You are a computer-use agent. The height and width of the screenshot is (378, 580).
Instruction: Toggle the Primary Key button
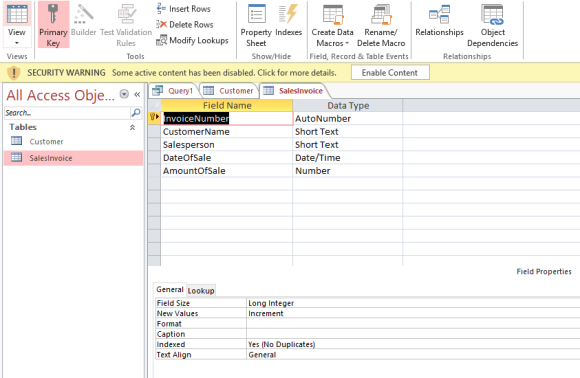(x=53, y=24)
